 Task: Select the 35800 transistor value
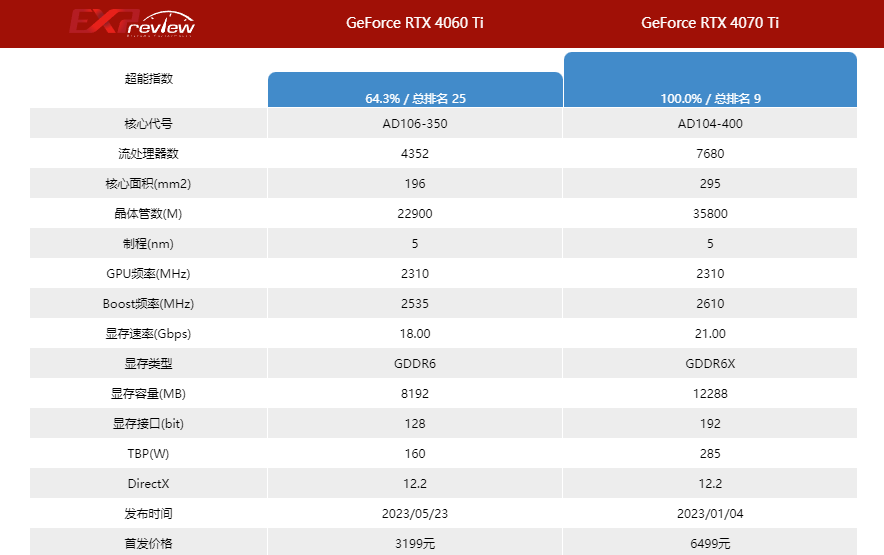point(710,214)
